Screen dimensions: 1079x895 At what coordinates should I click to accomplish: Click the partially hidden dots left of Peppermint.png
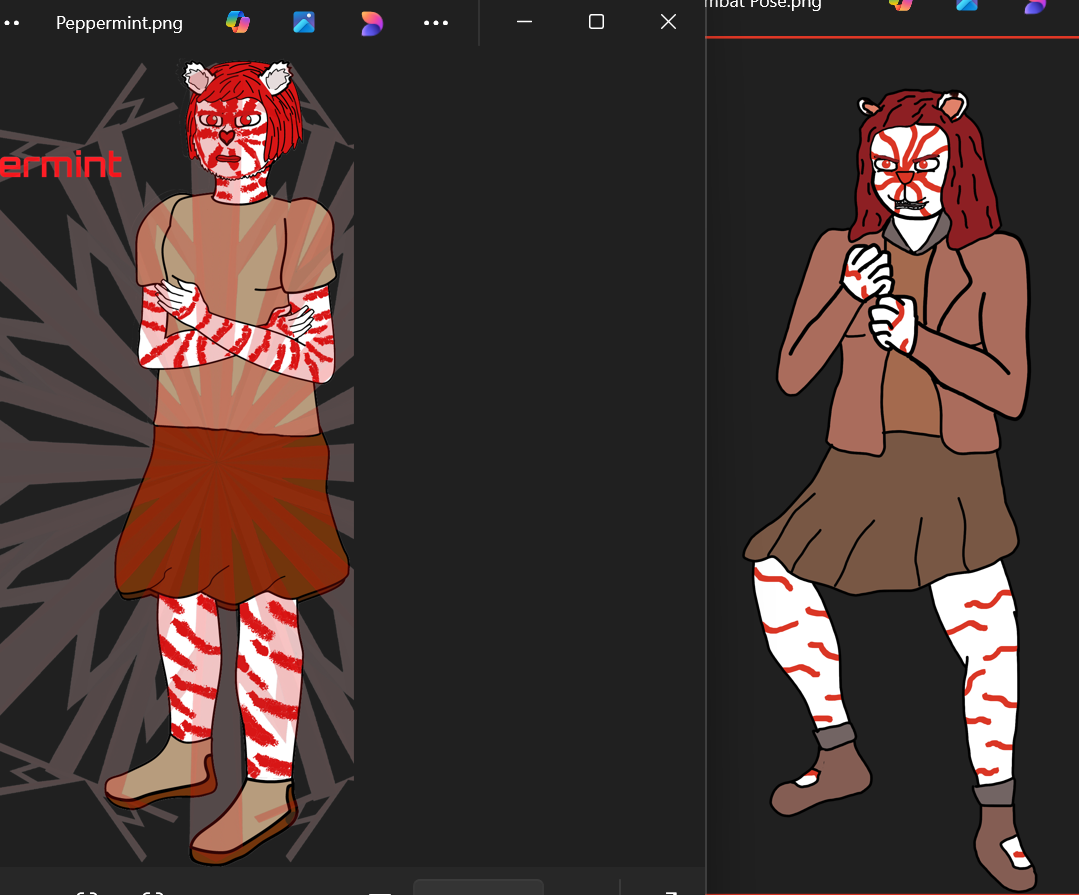10,22
